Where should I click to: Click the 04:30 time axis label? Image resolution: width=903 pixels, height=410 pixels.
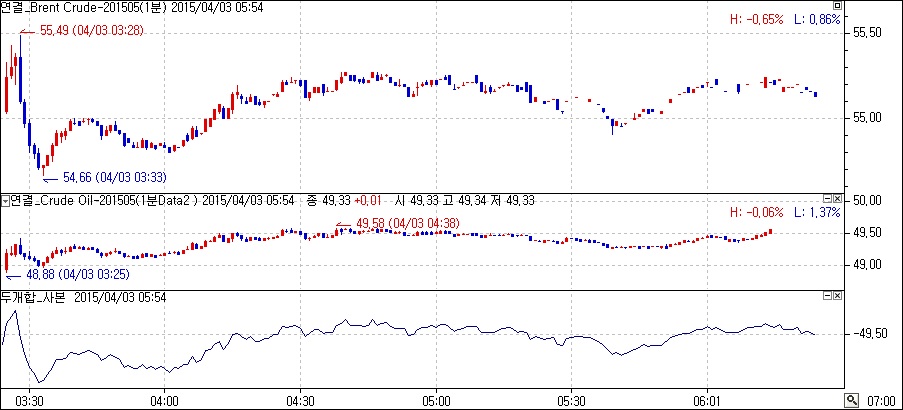(300, 400)
